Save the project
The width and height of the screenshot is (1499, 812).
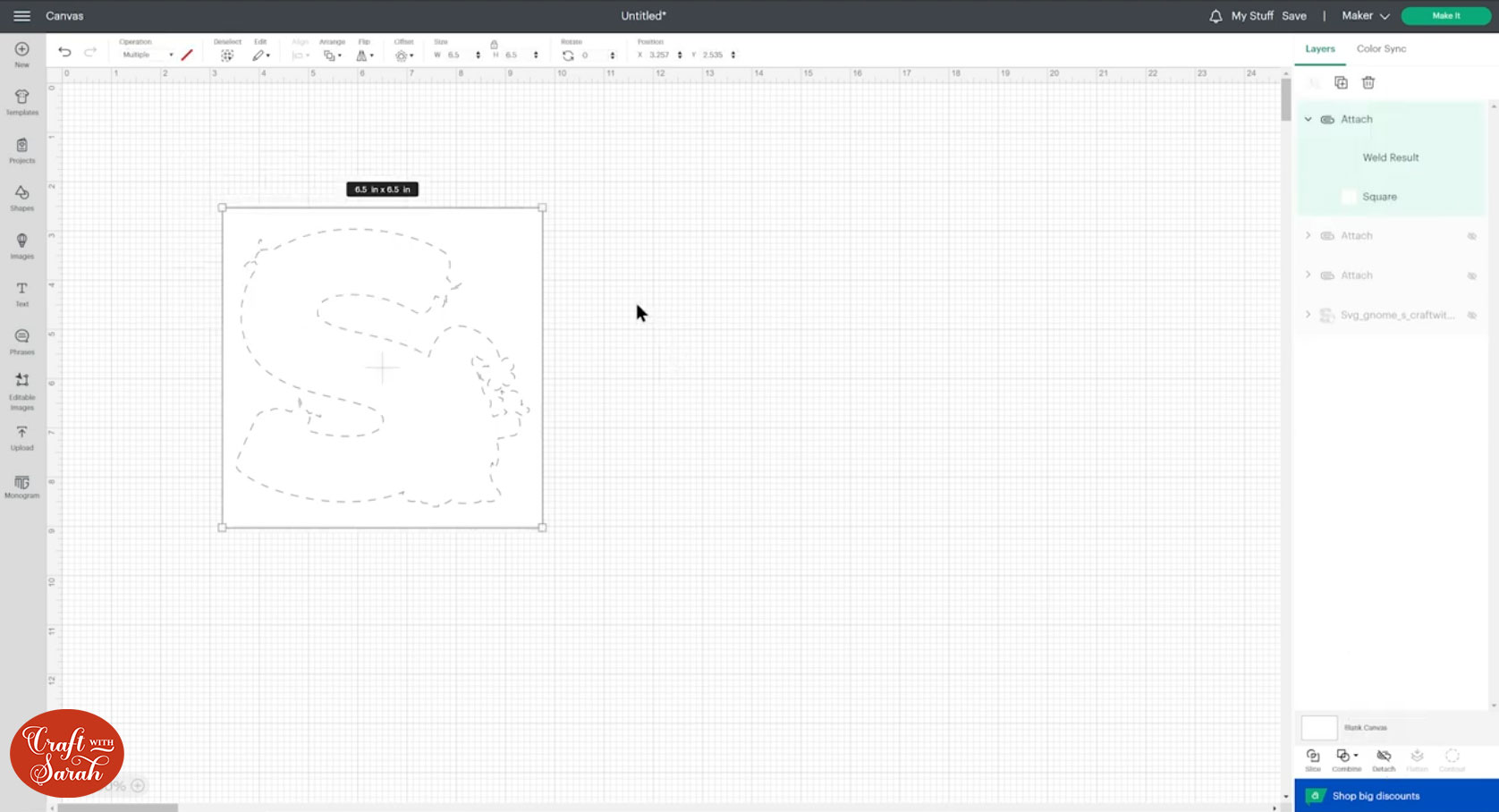1293,16
